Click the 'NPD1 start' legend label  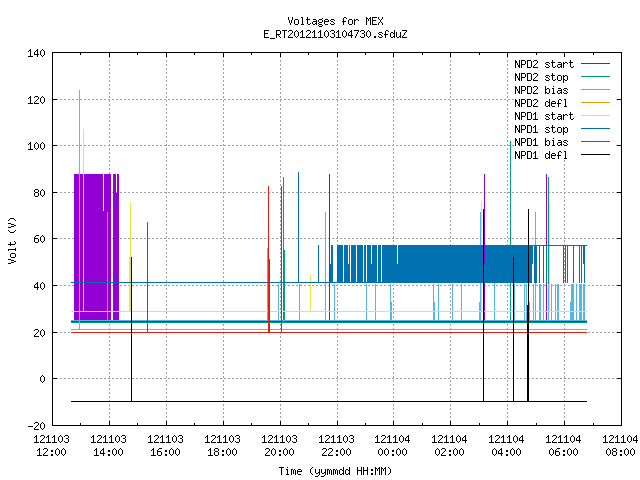(544, 116)
